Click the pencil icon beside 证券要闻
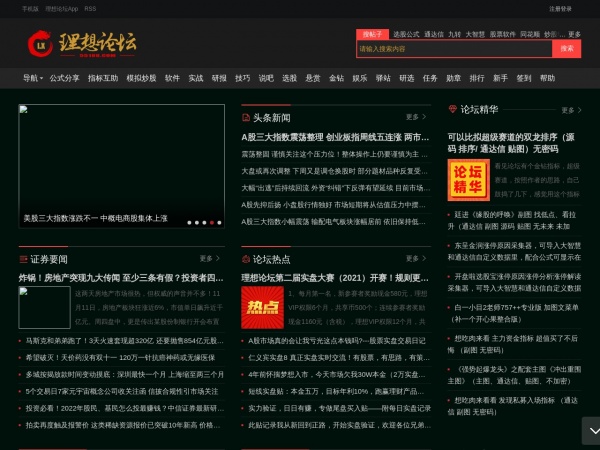The height and width of the screenshot is (450, 600). pos(23,258)
